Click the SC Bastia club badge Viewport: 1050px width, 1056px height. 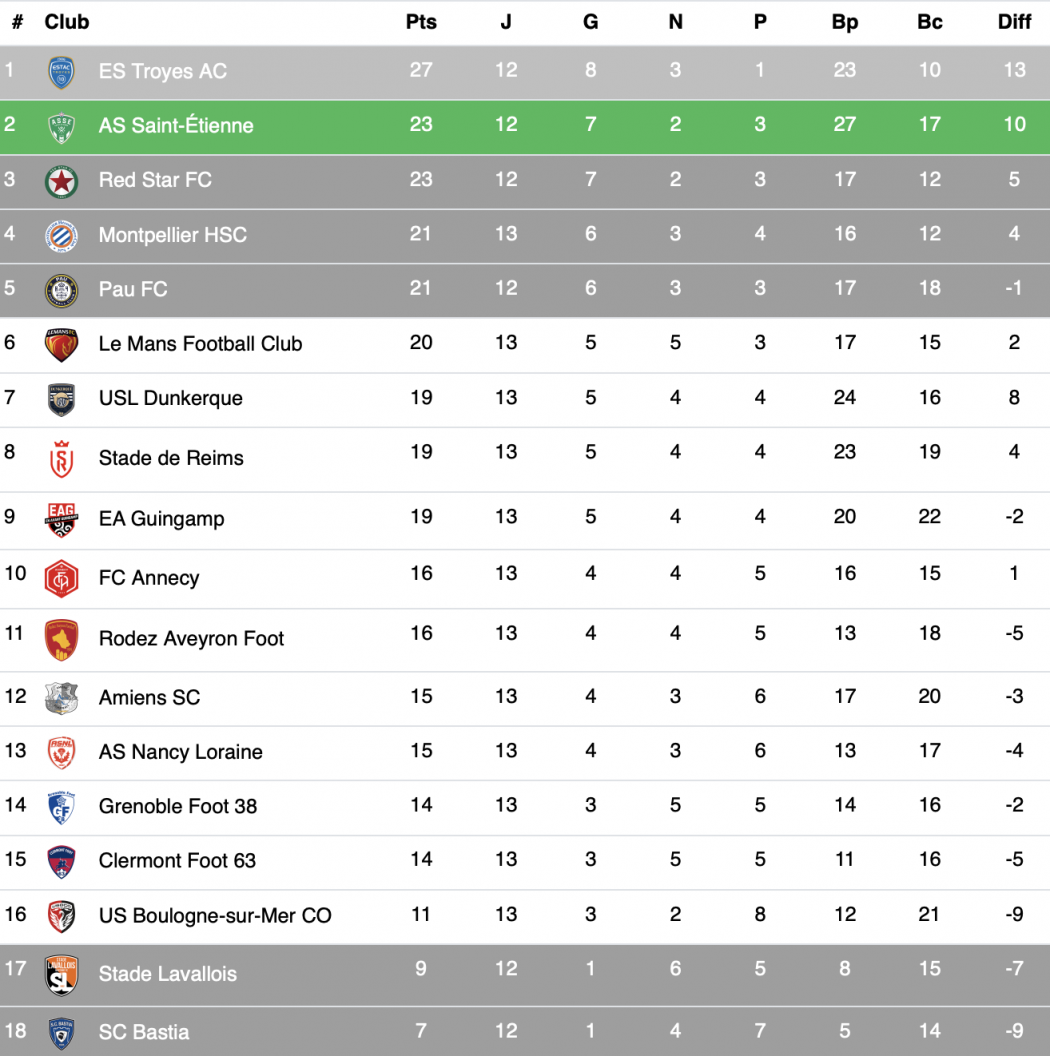pos(62,1033)
